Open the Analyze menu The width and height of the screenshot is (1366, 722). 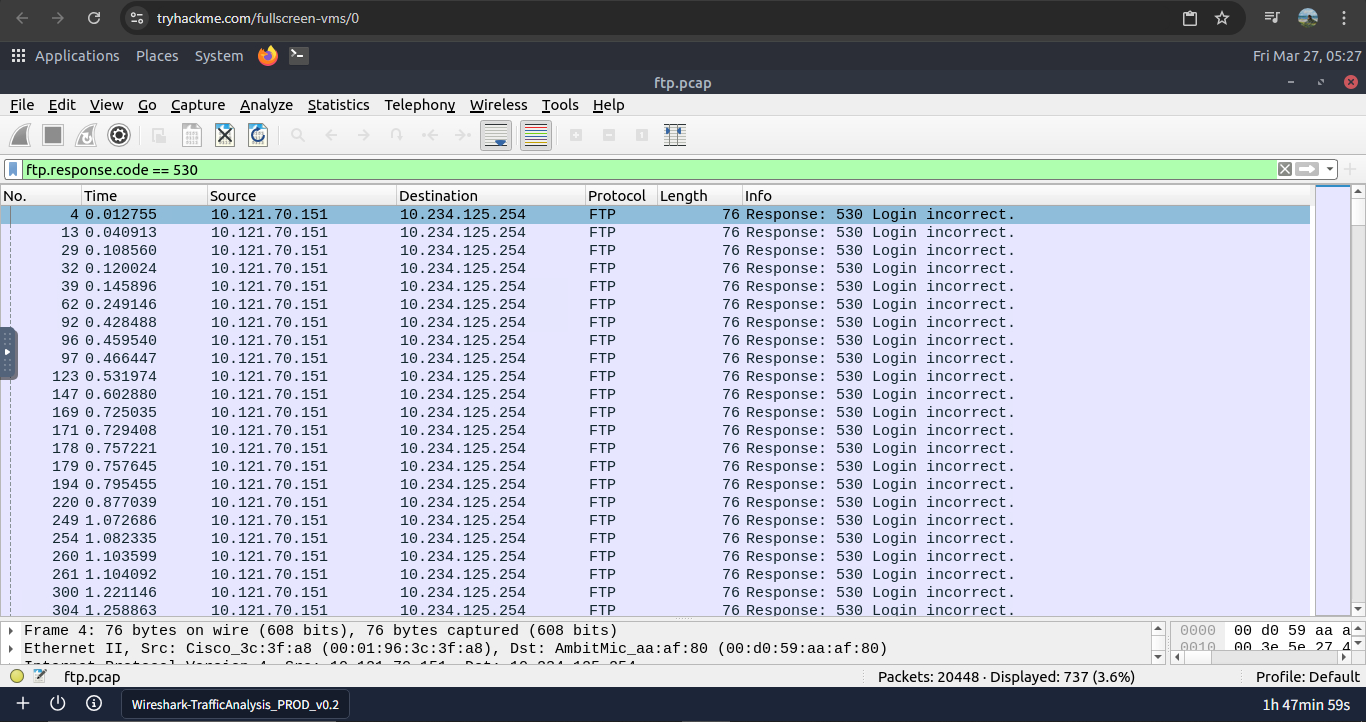[266, 105]
